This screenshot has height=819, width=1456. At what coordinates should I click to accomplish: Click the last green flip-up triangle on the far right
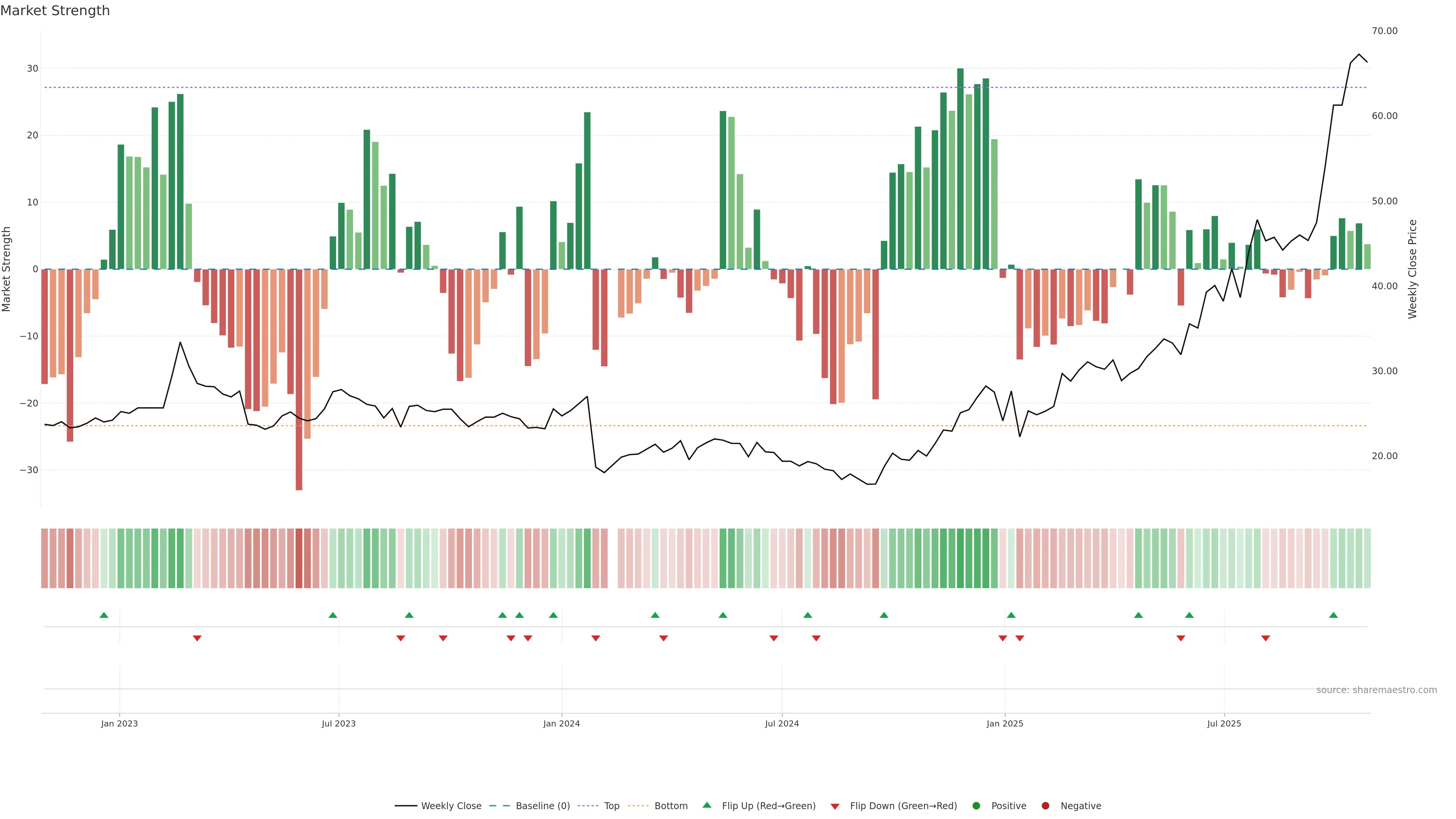[x=1334, y=615]
